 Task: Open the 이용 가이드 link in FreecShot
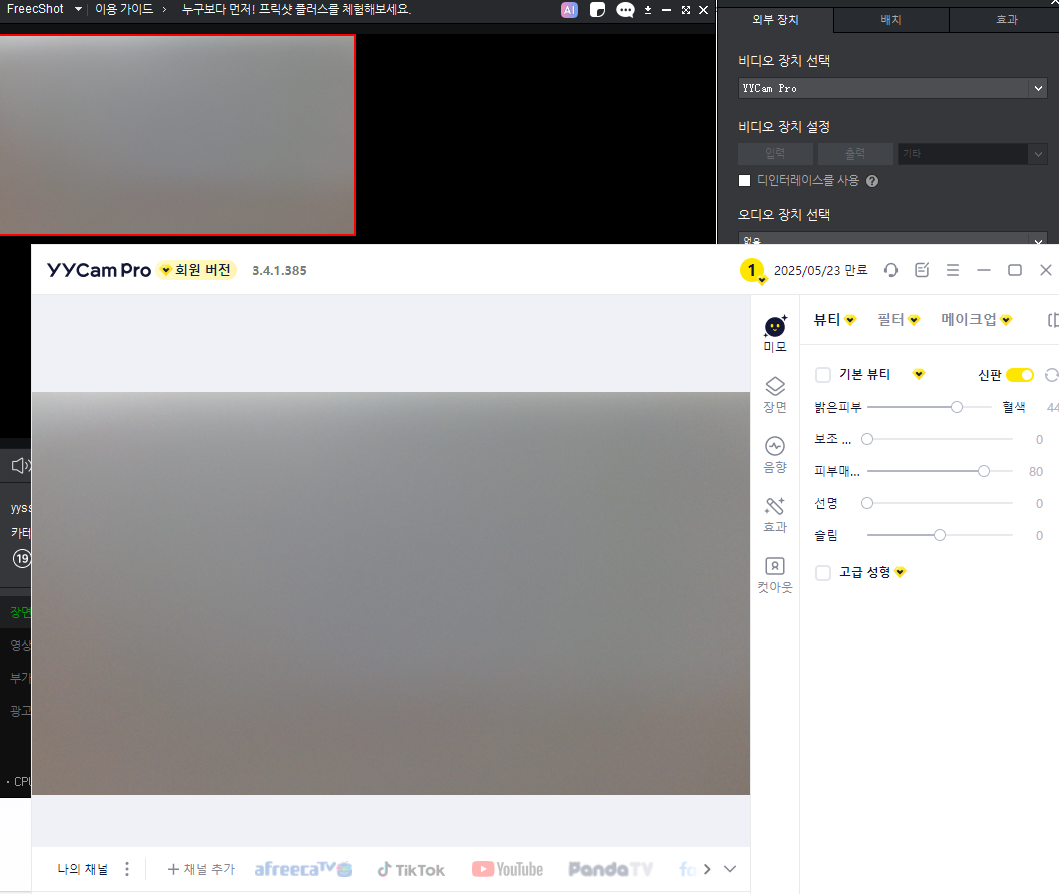click(x=124, y=9)
